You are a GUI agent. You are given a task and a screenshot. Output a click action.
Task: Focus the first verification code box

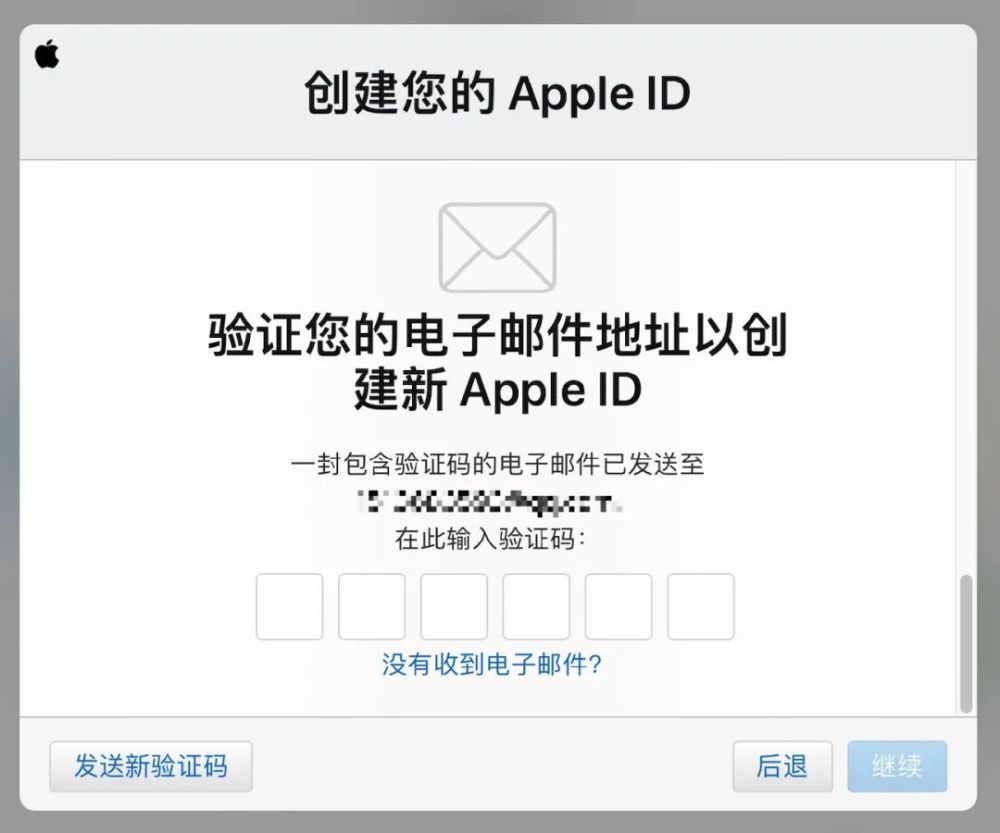pos(290,607)
